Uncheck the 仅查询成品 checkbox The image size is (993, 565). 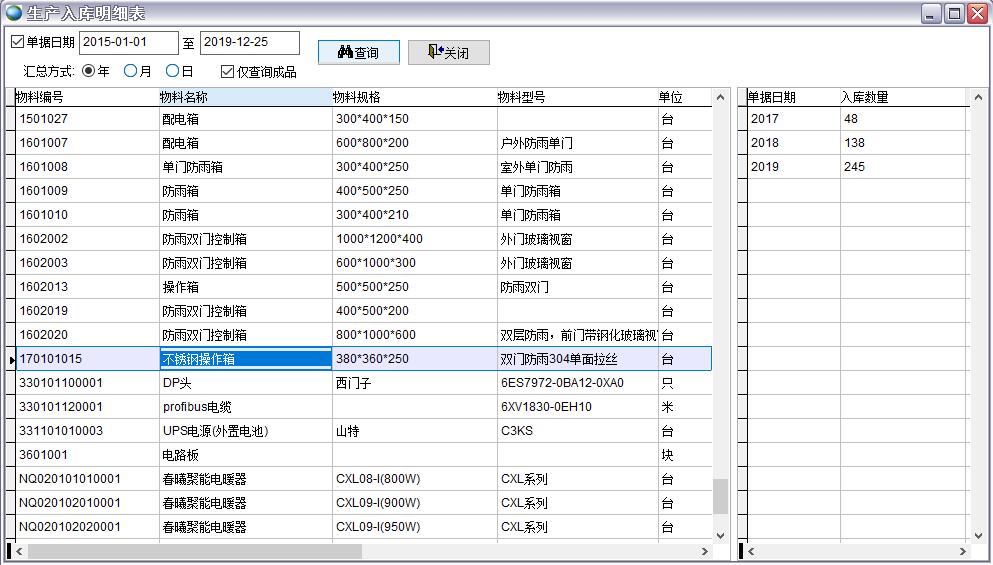click(227, 71)
